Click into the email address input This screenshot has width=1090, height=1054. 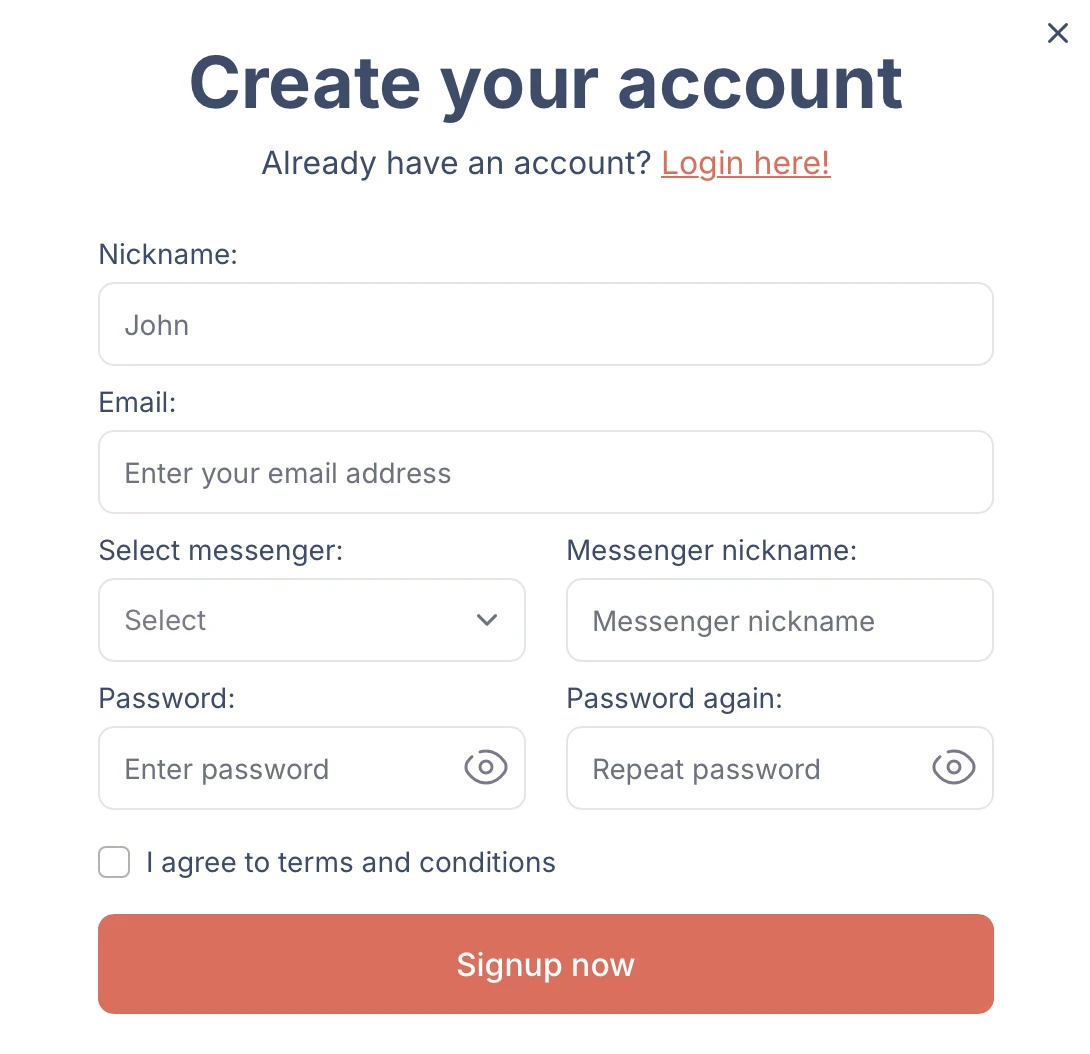point(546,472)
